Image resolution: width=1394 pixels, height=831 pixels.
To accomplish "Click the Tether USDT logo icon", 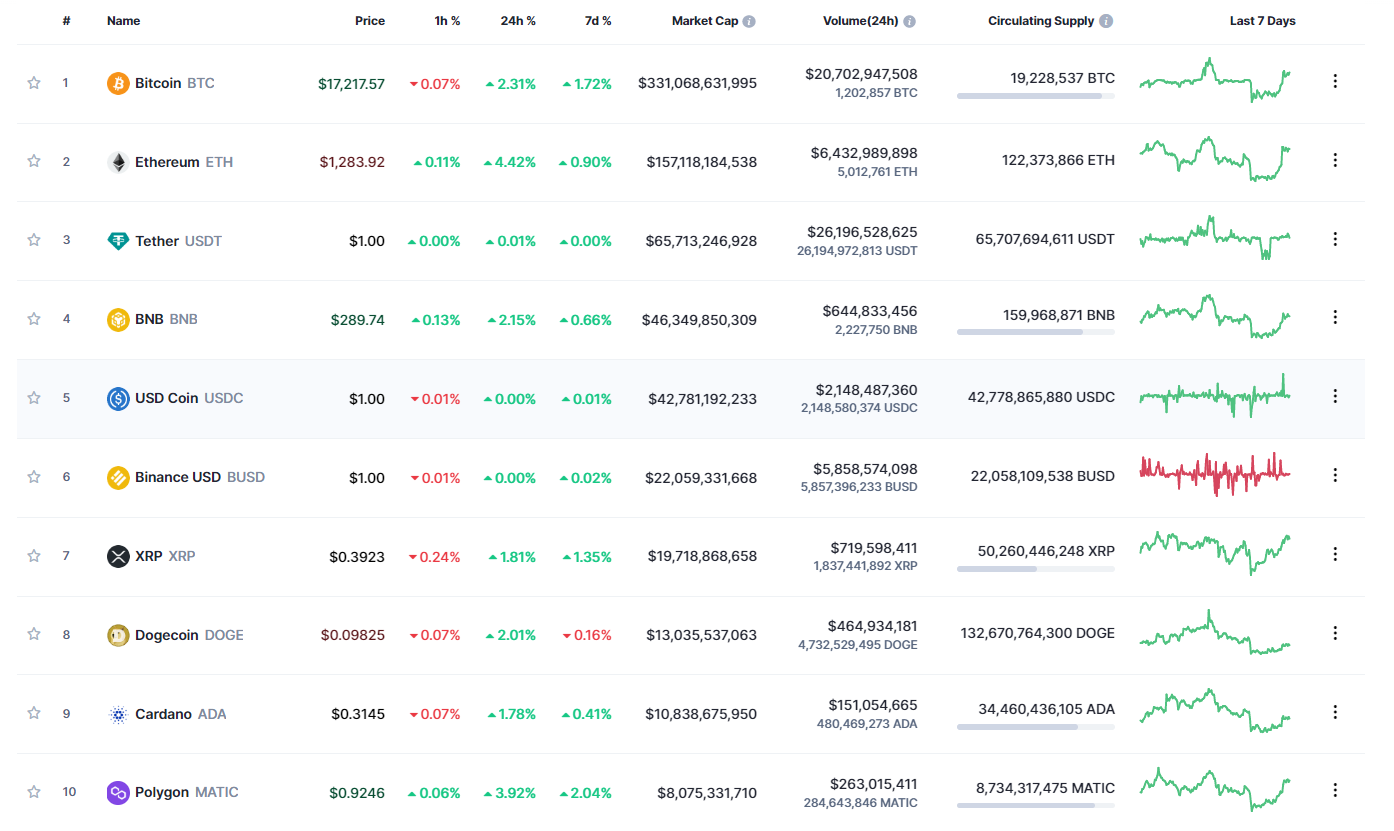I will point(118,241).
